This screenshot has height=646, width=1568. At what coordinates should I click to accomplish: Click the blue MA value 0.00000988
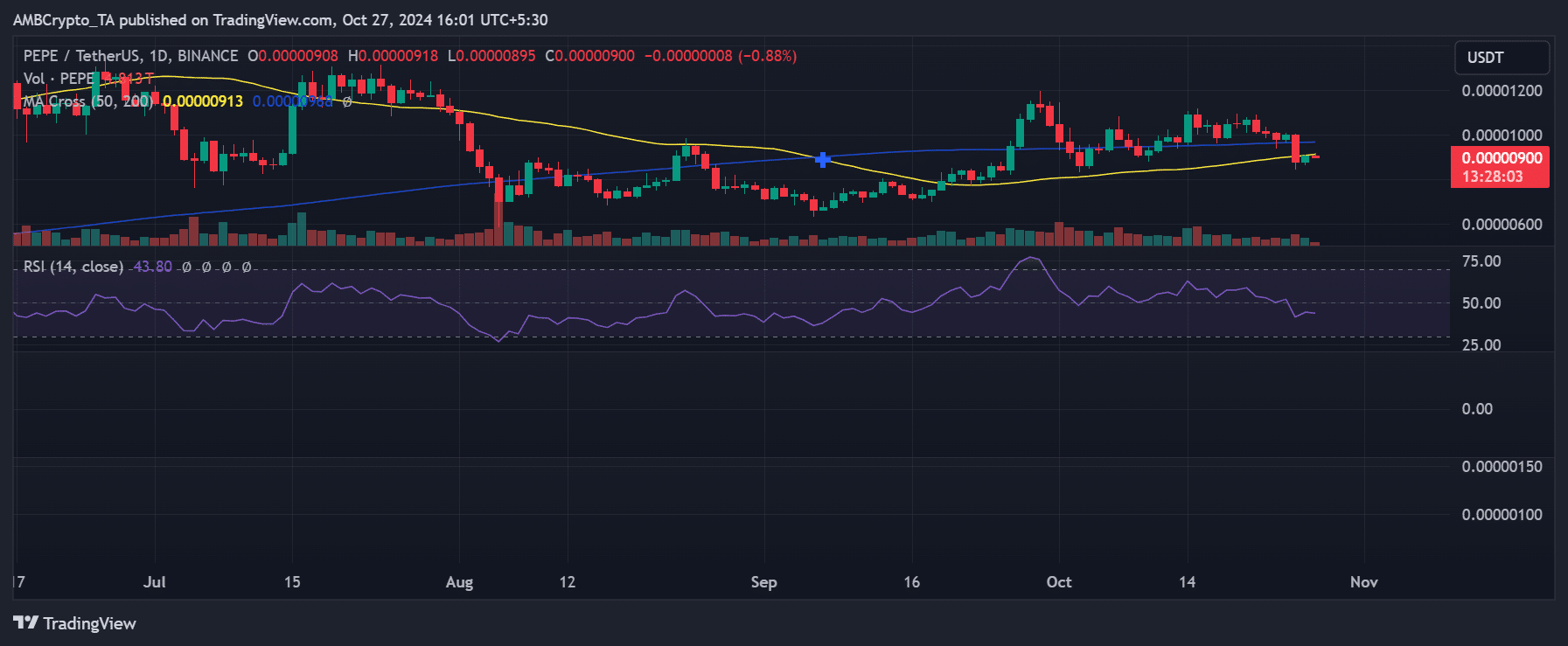tap(293, 101)
